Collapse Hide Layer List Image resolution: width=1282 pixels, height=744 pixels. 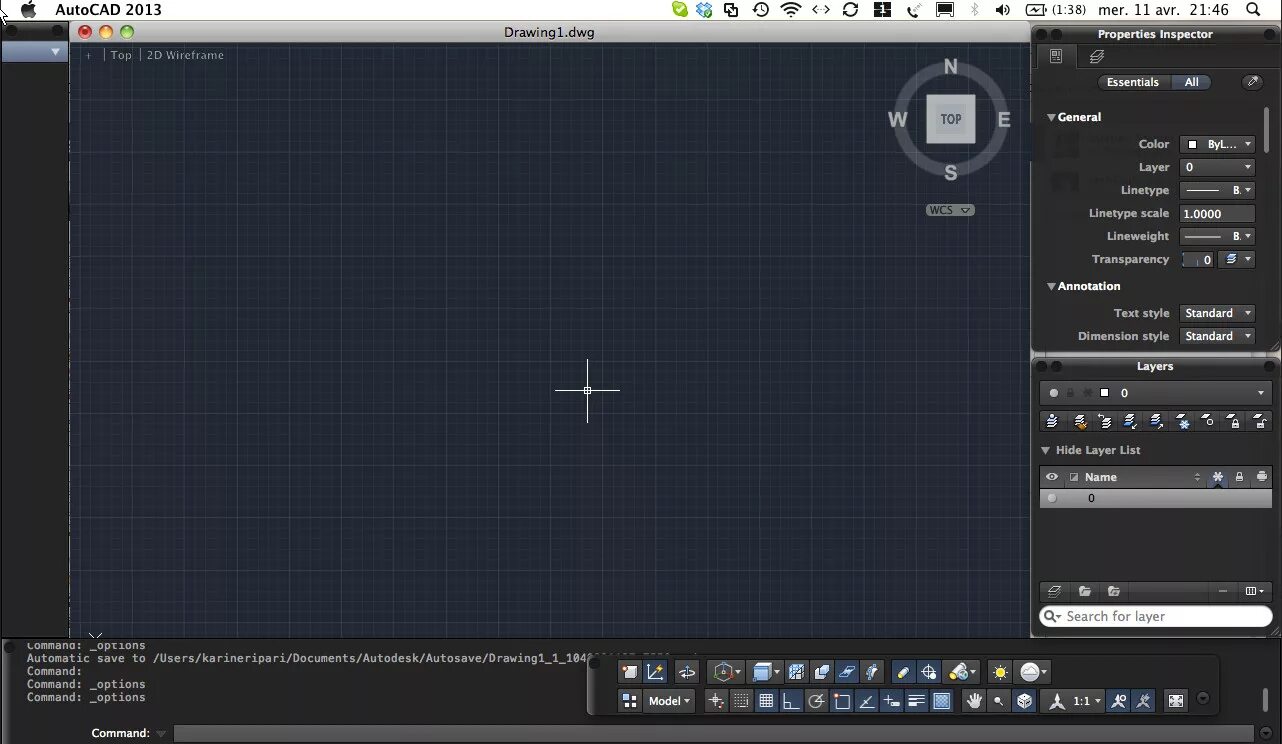click(1046, 450)
